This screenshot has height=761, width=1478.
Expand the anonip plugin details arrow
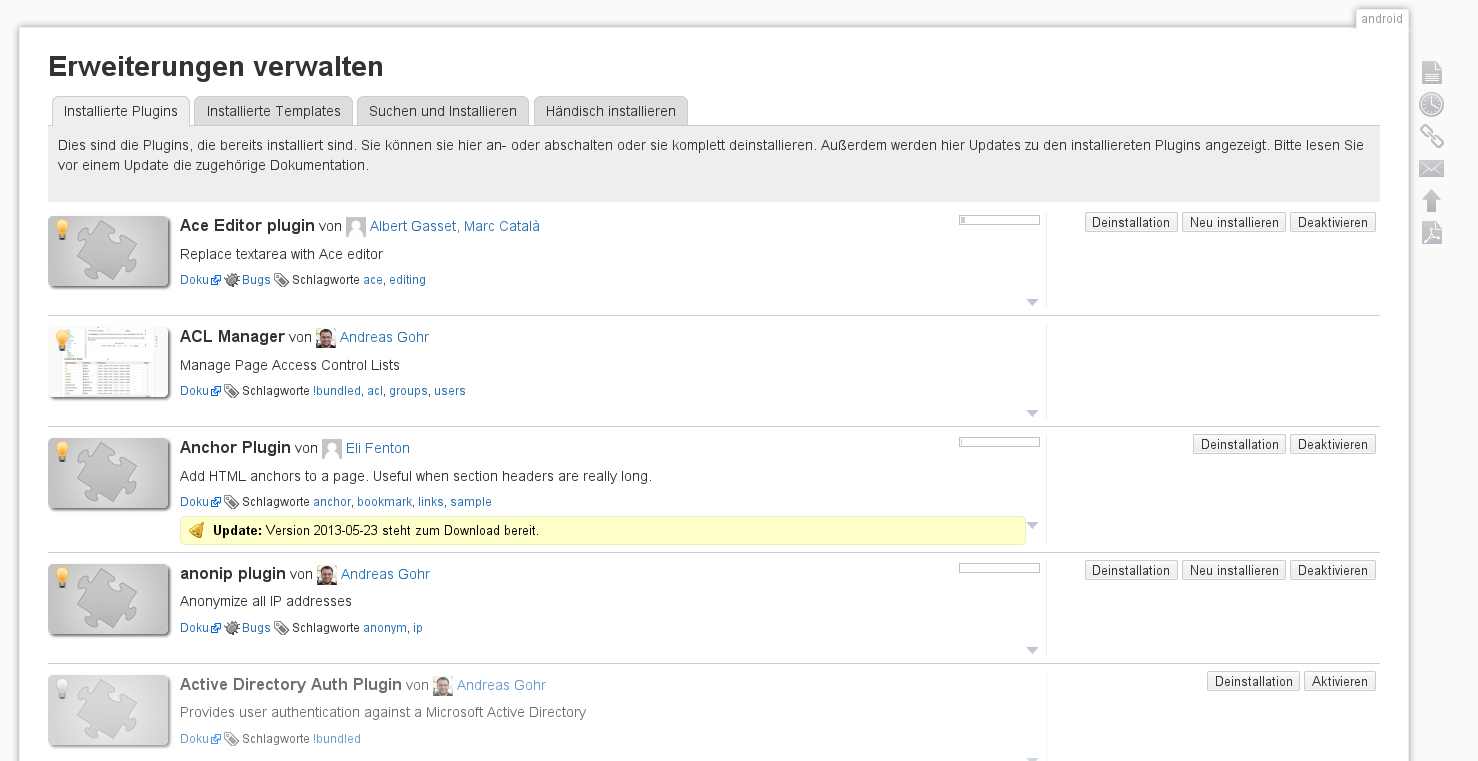point(1032,649)
